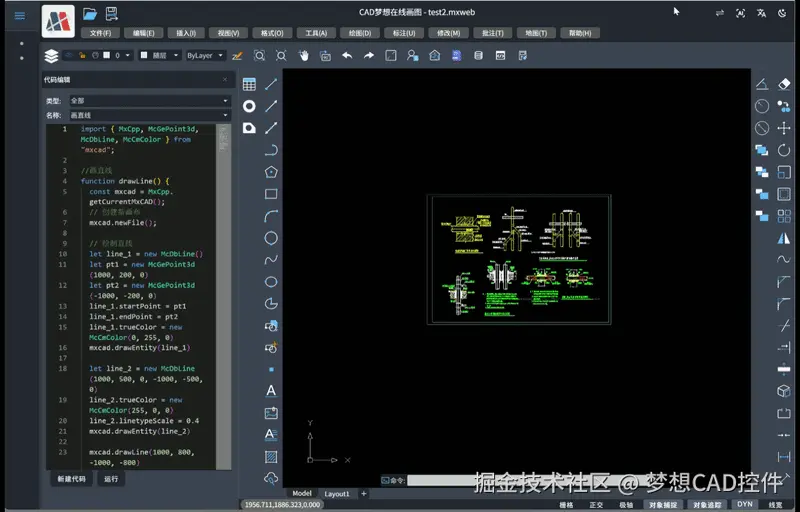
Task: Click the open file folder icon
Action: [x=90, y=14]
